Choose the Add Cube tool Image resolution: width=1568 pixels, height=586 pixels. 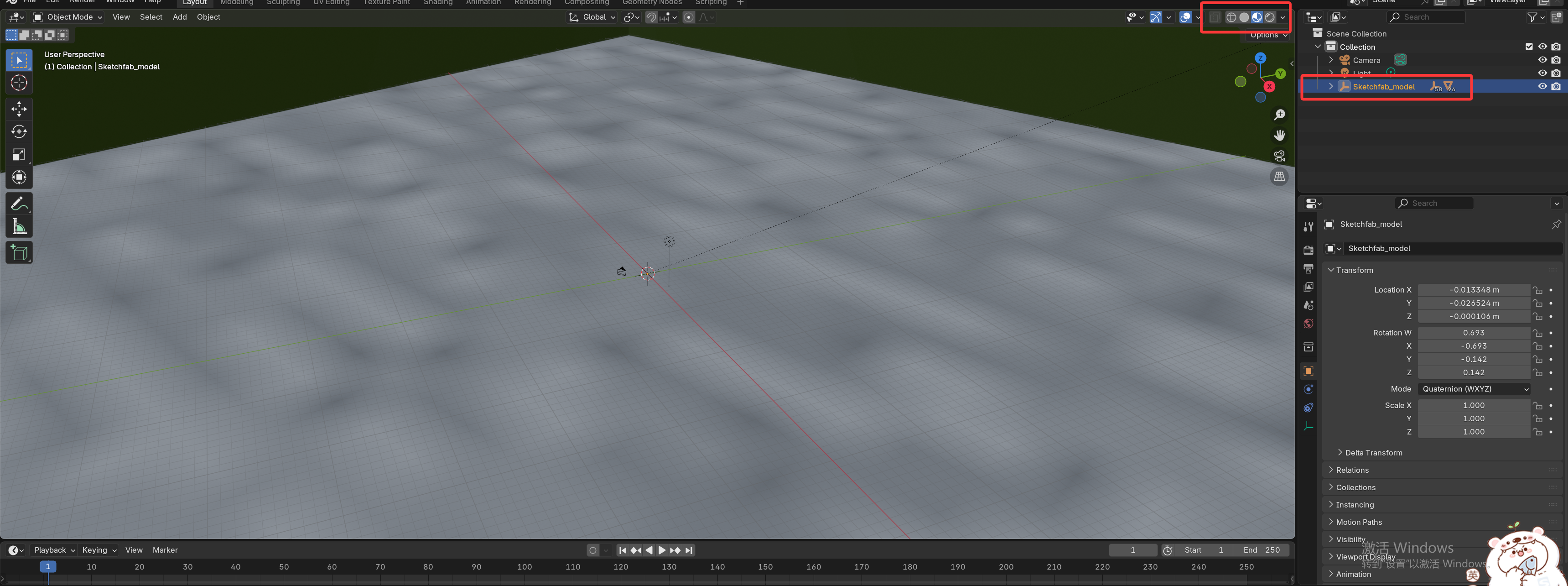click(19, 253)
